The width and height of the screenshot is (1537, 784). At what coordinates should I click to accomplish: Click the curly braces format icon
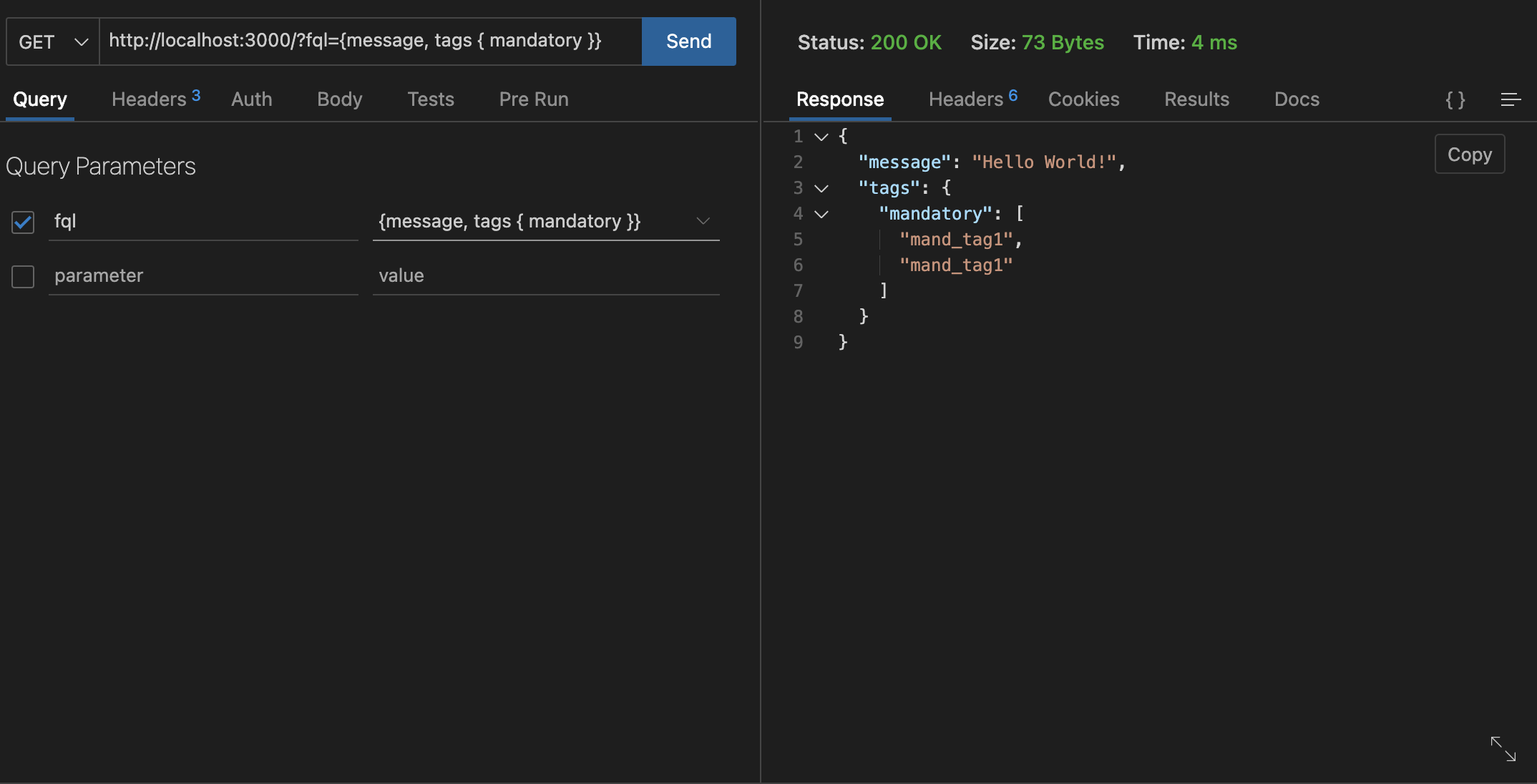(x=1455, y=99)
